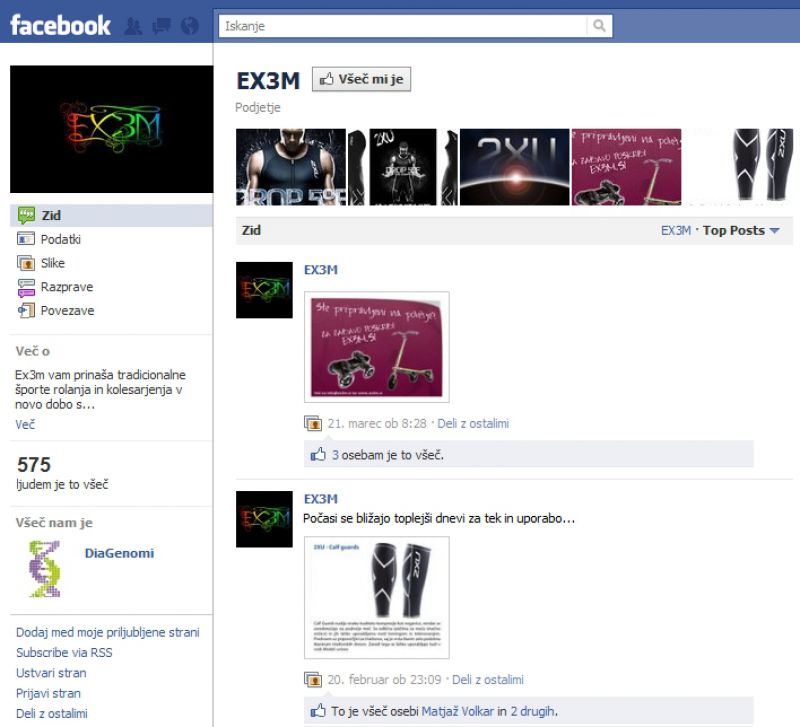Image resolution: width=800 pixels, height=727 pixels.
Task: Open the pink scooter photo in strip
Action: [x=626, y=167]
